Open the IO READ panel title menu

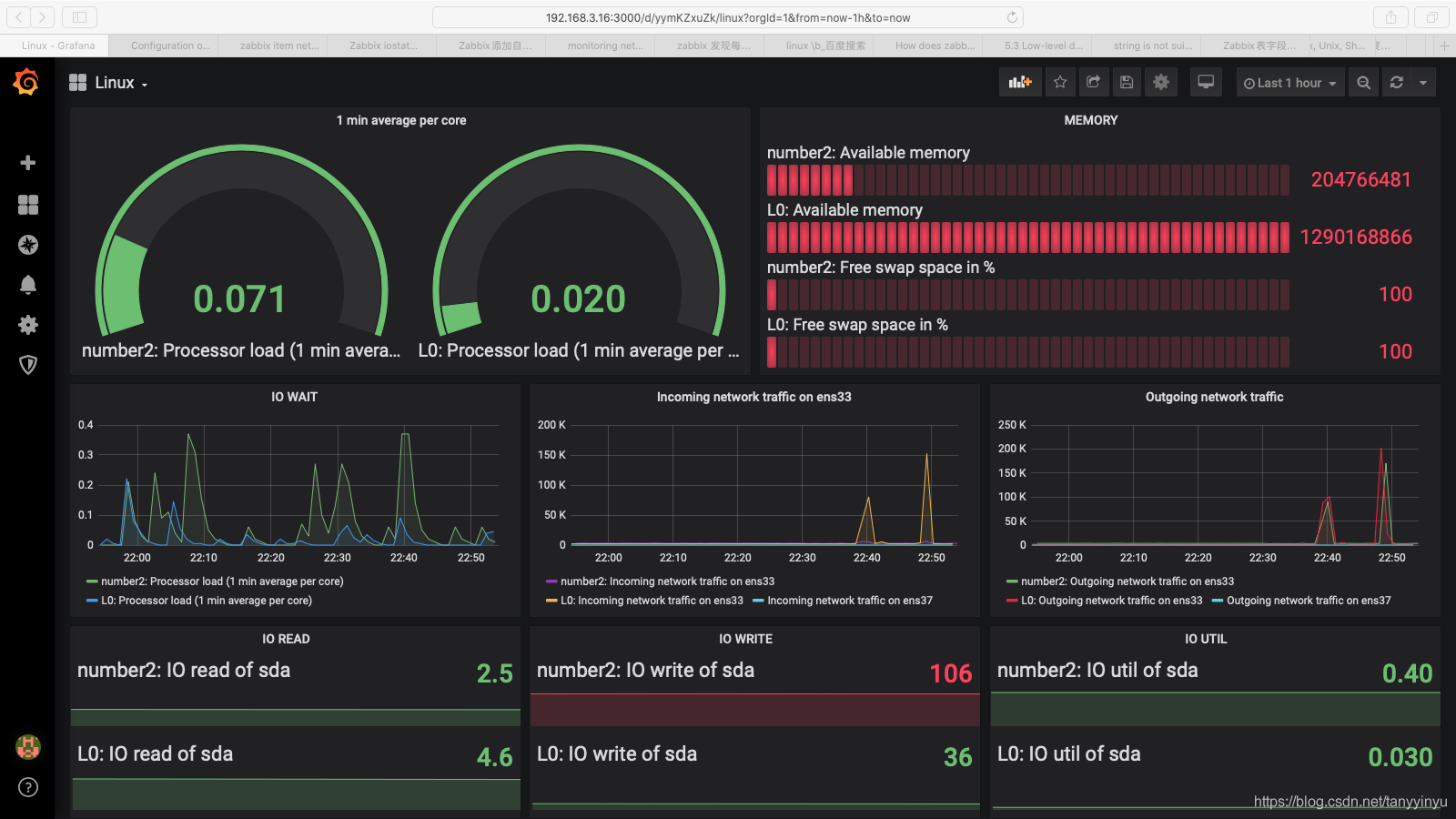(x=286, y=639)
